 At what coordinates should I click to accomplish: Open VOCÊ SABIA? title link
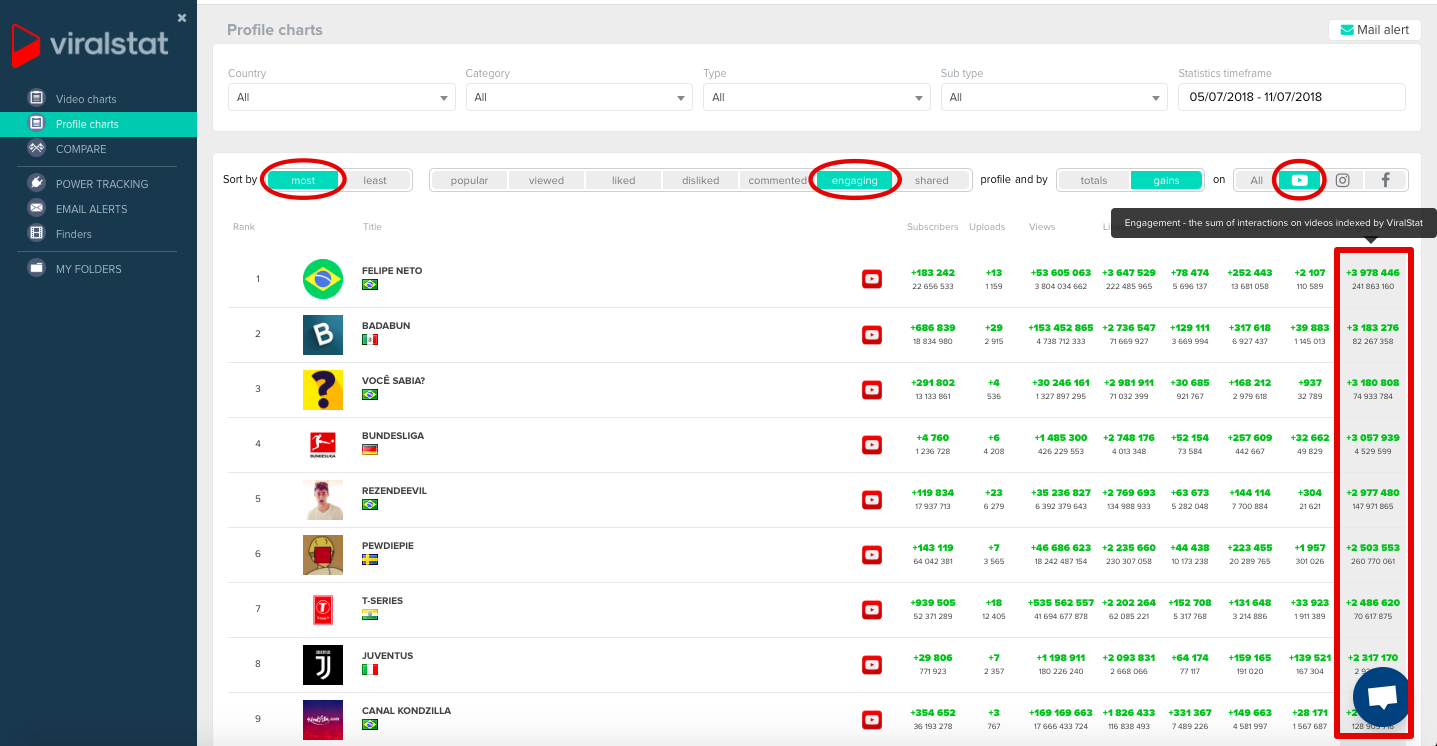pos(394,381)
